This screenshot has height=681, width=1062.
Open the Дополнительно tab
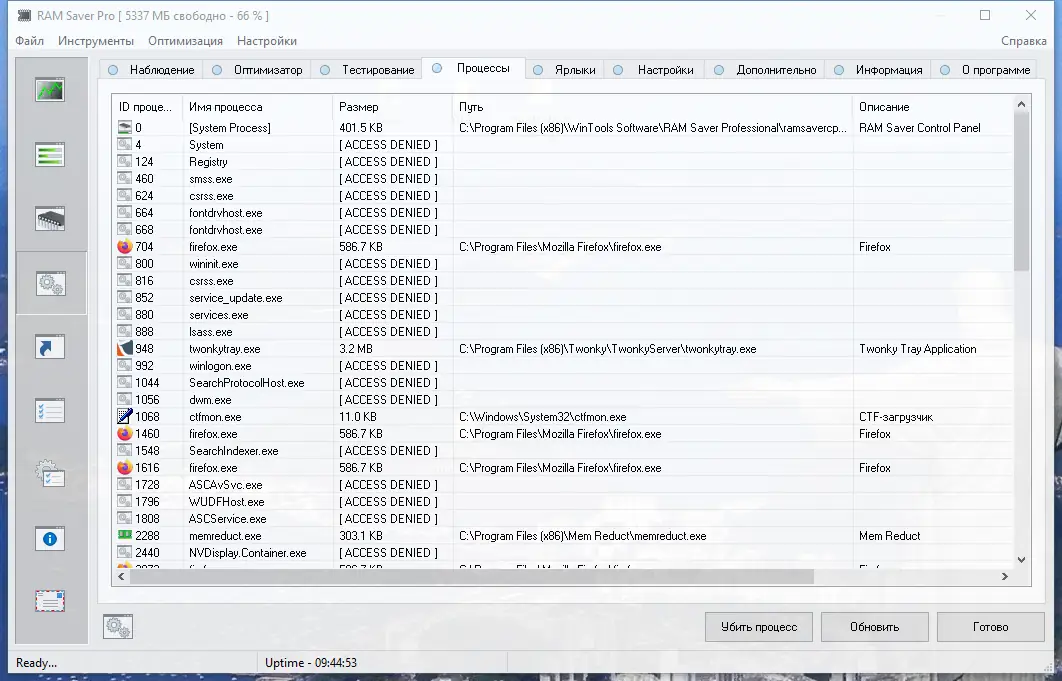(x=765, y=70)
